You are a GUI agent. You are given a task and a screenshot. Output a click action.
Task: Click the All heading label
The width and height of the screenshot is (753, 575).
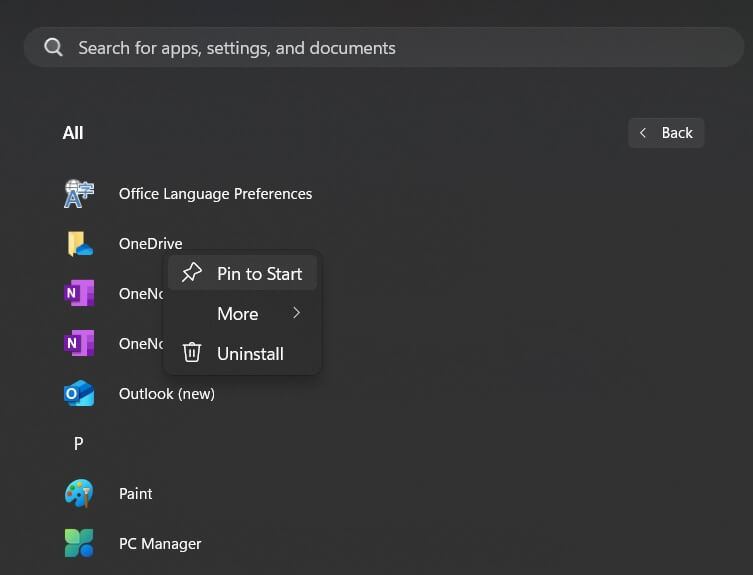[x=73, y=133]
